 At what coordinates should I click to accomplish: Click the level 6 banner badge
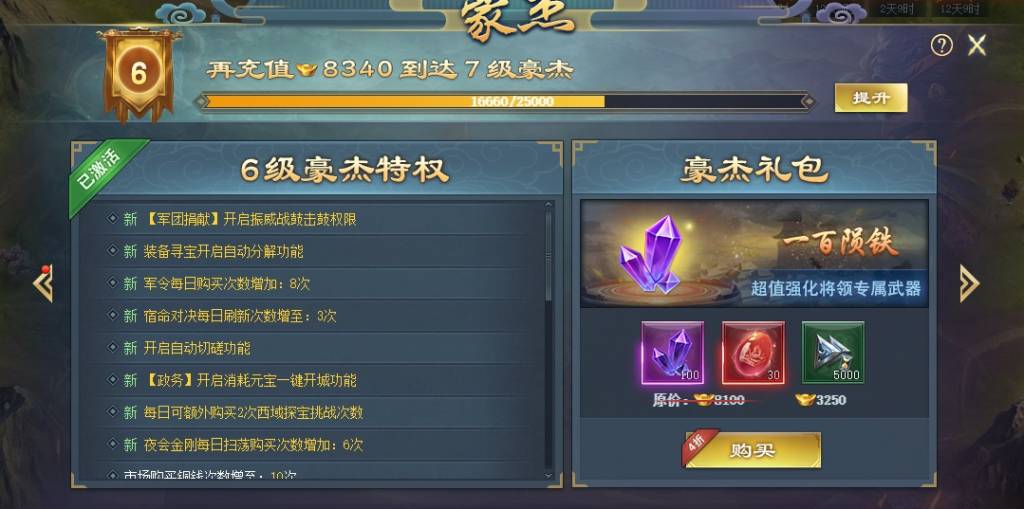(x=138, y=73)
